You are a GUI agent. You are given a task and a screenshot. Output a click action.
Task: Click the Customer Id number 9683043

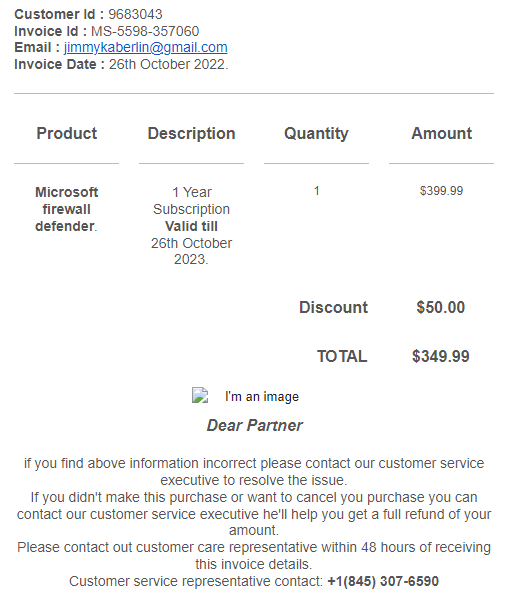coord(135,14)
